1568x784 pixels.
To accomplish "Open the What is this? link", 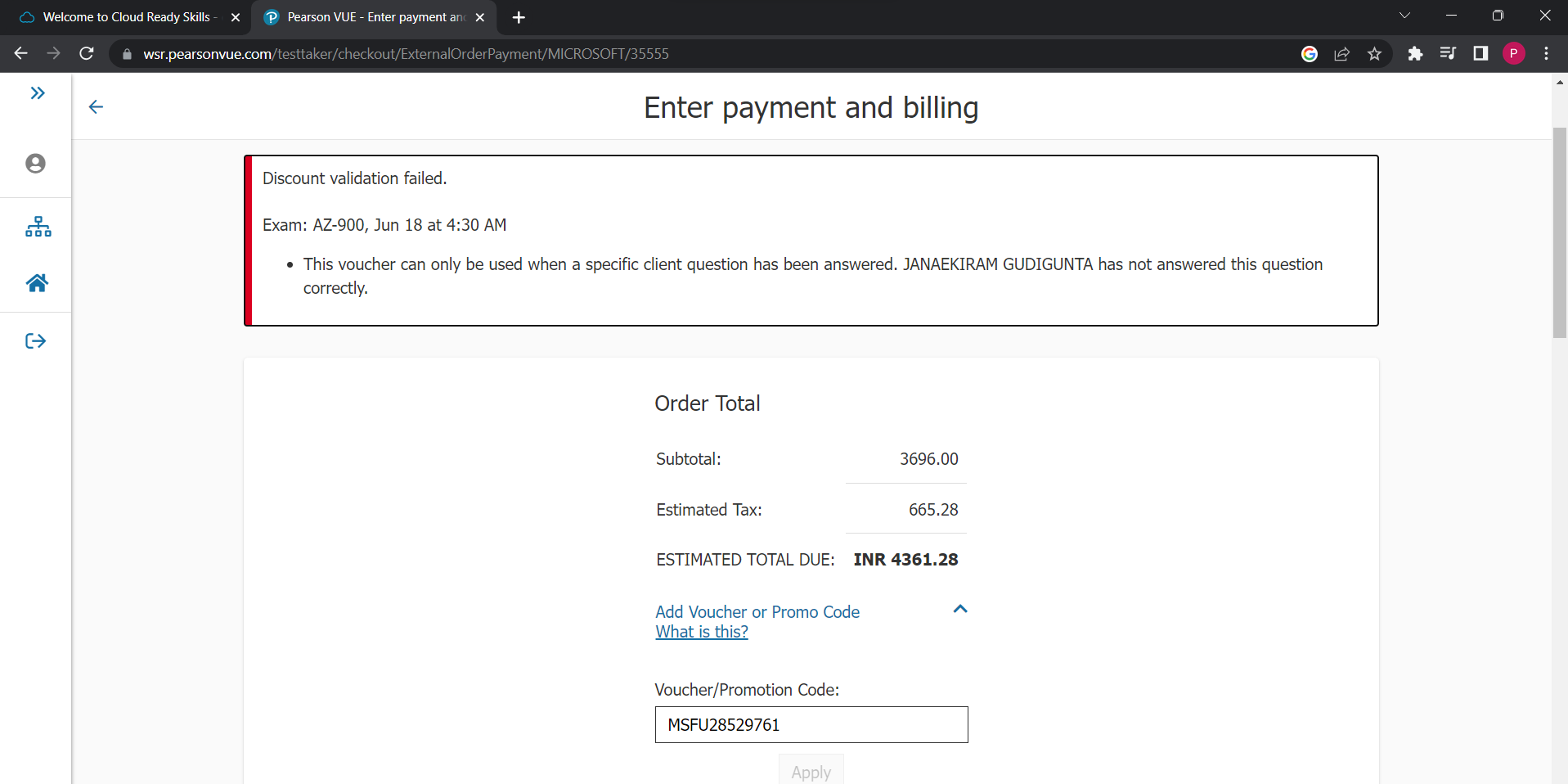I will [702, 632].
